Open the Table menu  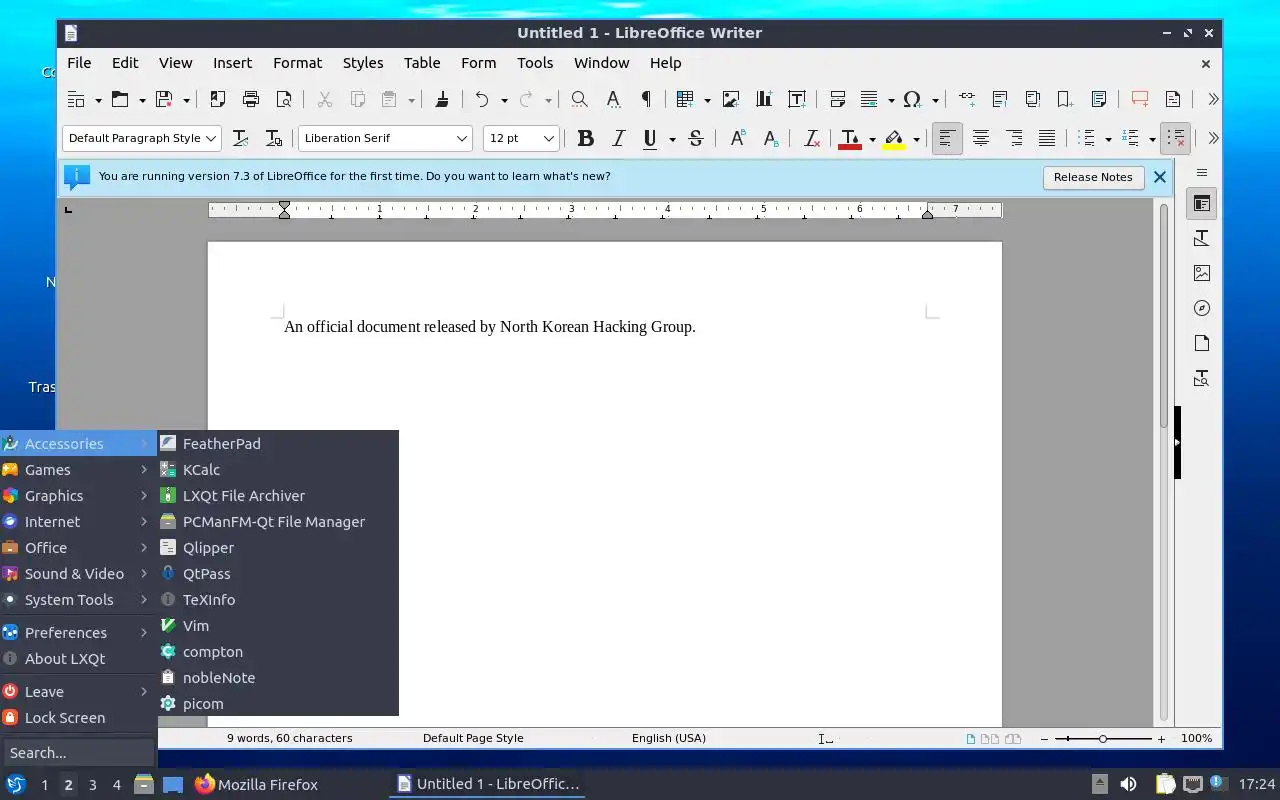pyautogui.click(x=422, y=62)
